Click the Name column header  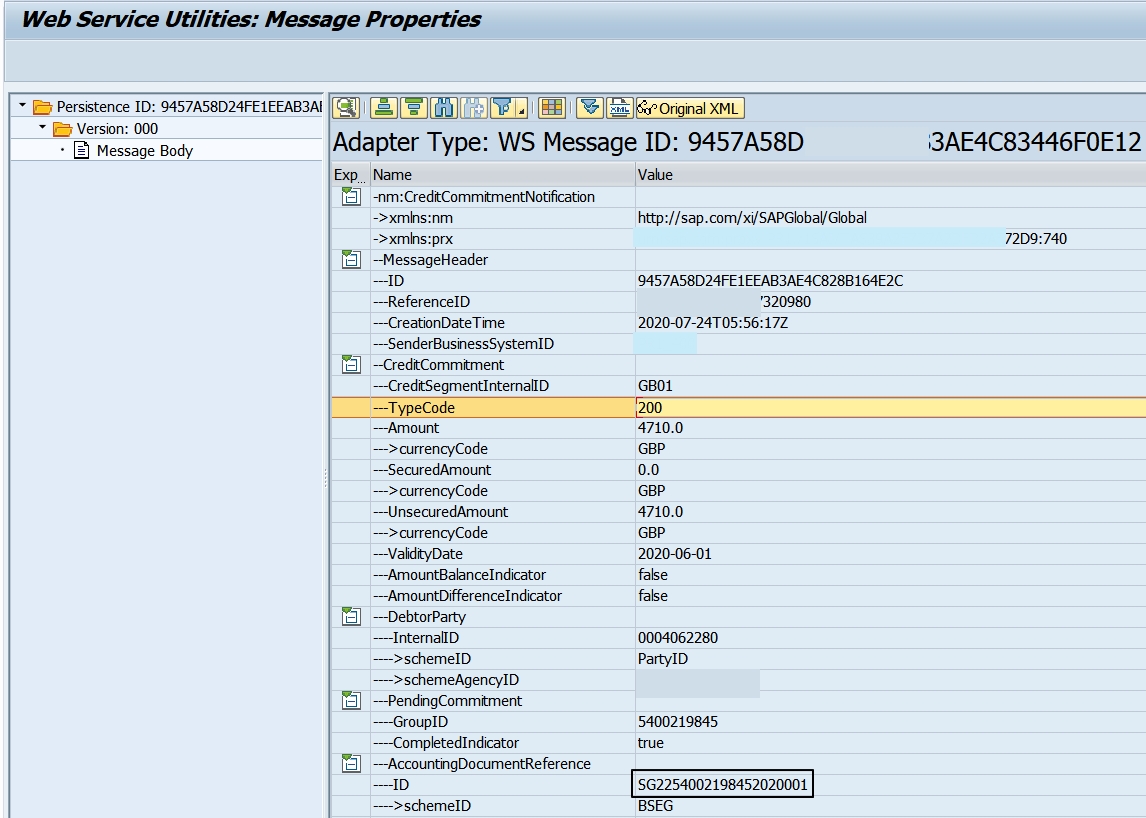400,174
